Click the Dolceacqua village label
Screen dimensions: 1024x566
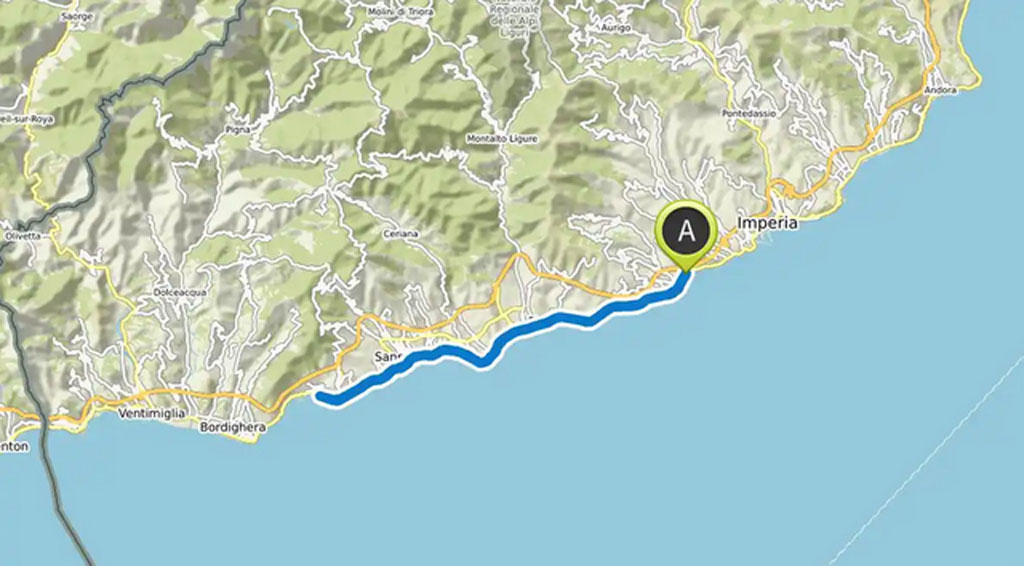pyautogui.click(x=179, y=292)
